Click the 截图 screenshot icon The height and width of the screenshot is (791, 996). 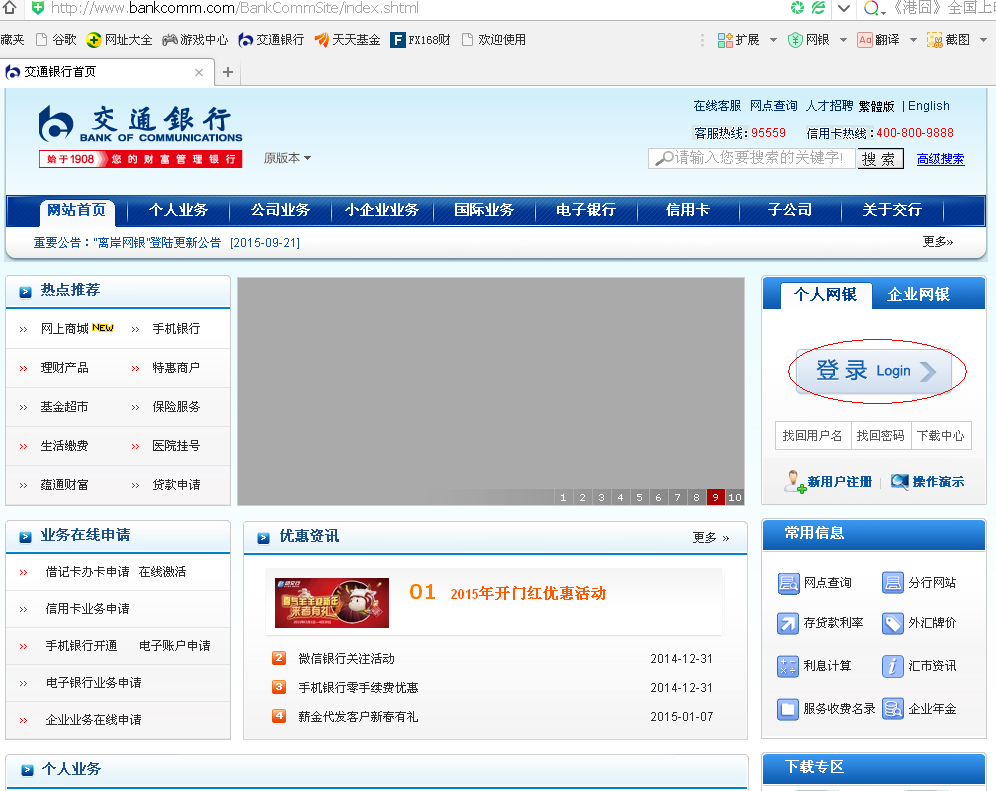934,40
